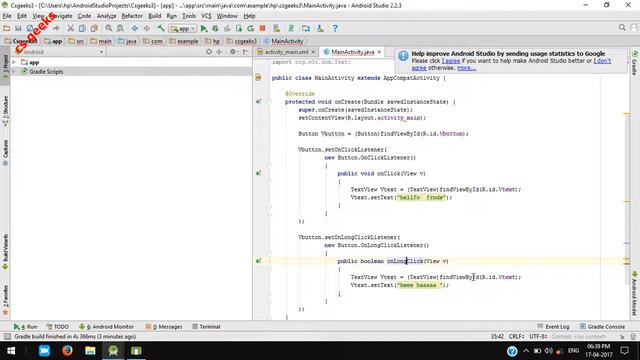Click the Debug app bug icon

tap(216, 28)
